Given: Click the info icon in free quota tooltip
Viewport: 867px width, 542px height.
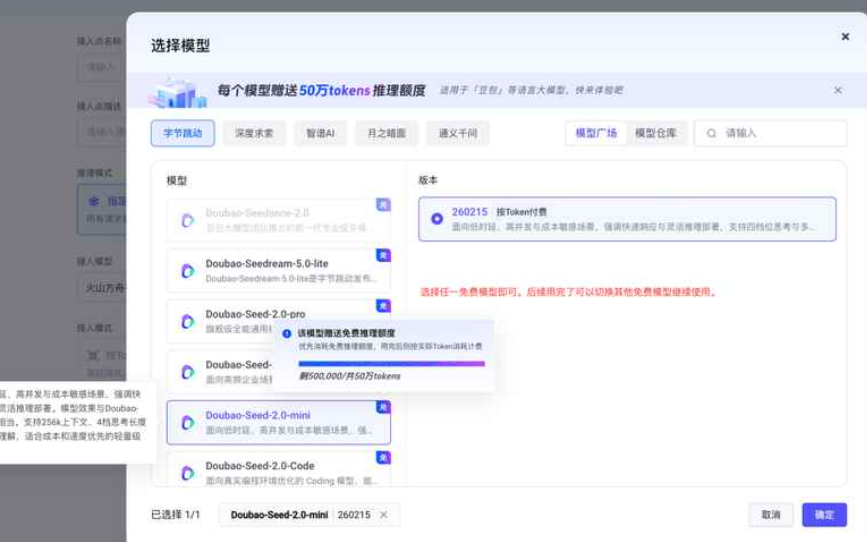Looking at the screenshot, I should tap(286, 333).
